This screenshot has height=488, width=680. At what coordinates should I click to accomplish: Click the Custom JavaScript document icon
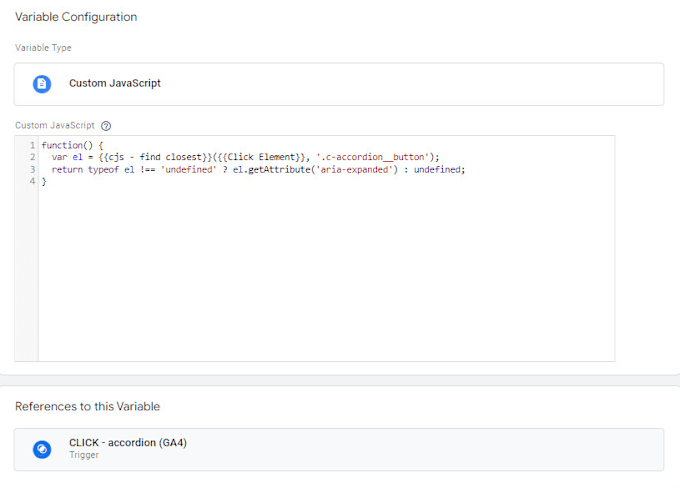point(42,84)
